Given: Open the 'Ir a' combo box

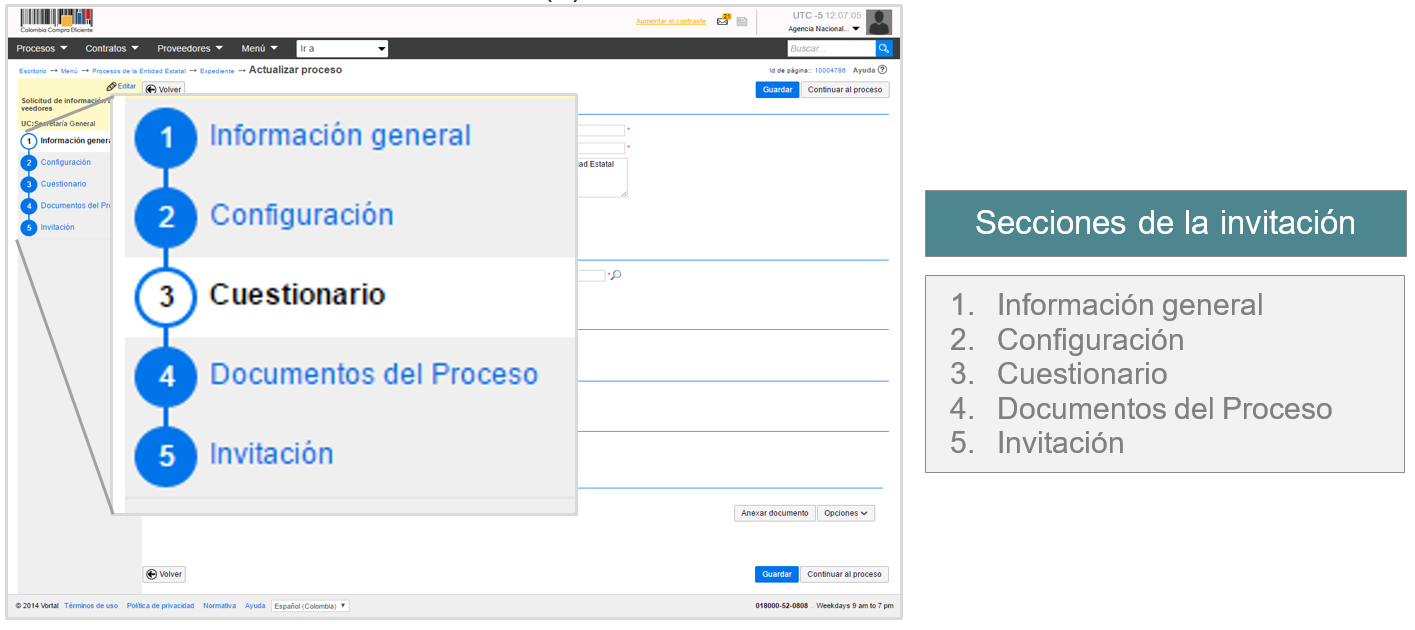Looking at the screenshot, I should pyautogui.click(x=342, y=48).
